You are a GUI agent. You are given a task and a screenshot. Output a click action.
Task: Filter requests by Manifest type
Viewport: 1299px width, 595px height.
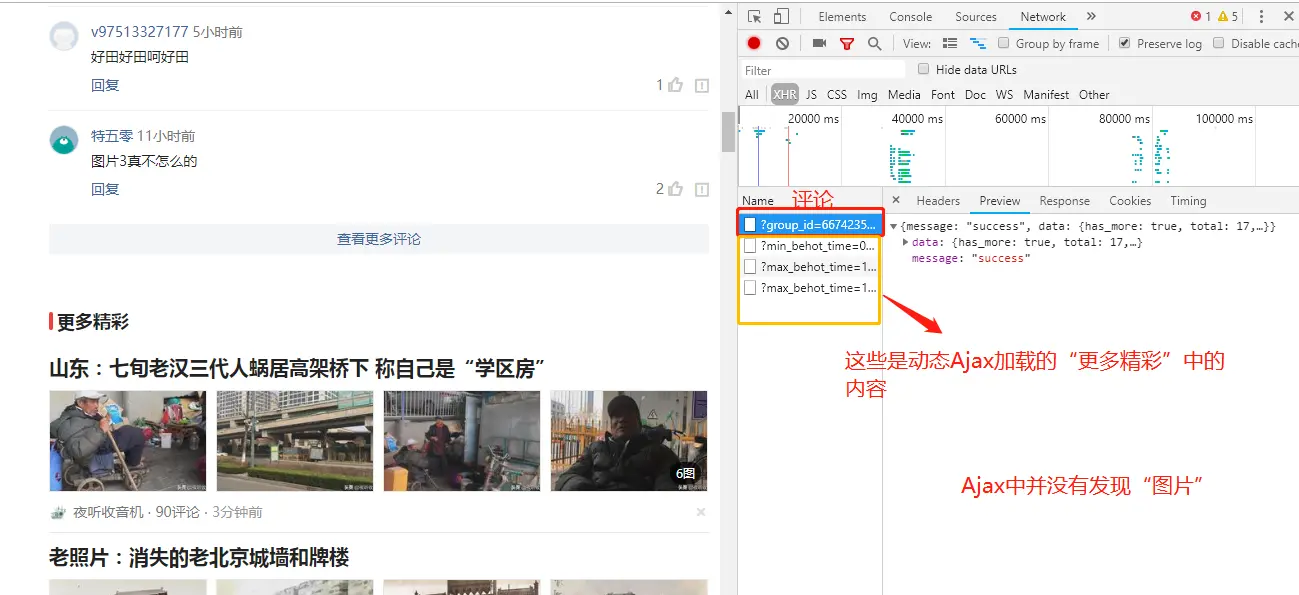(x=1046, y=95)
